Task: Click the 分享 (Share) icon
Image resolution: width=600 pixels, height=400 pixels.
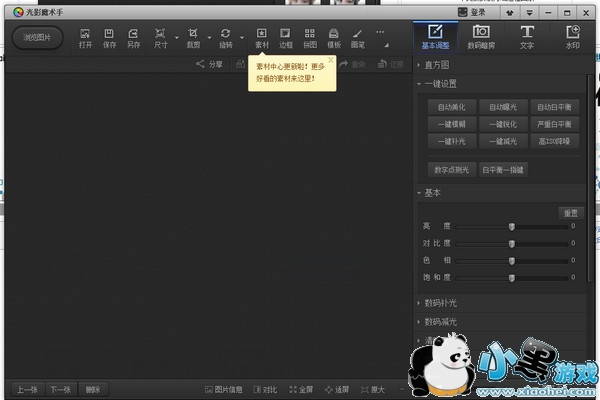Action: pyautogui.click(x=209, y=64)
